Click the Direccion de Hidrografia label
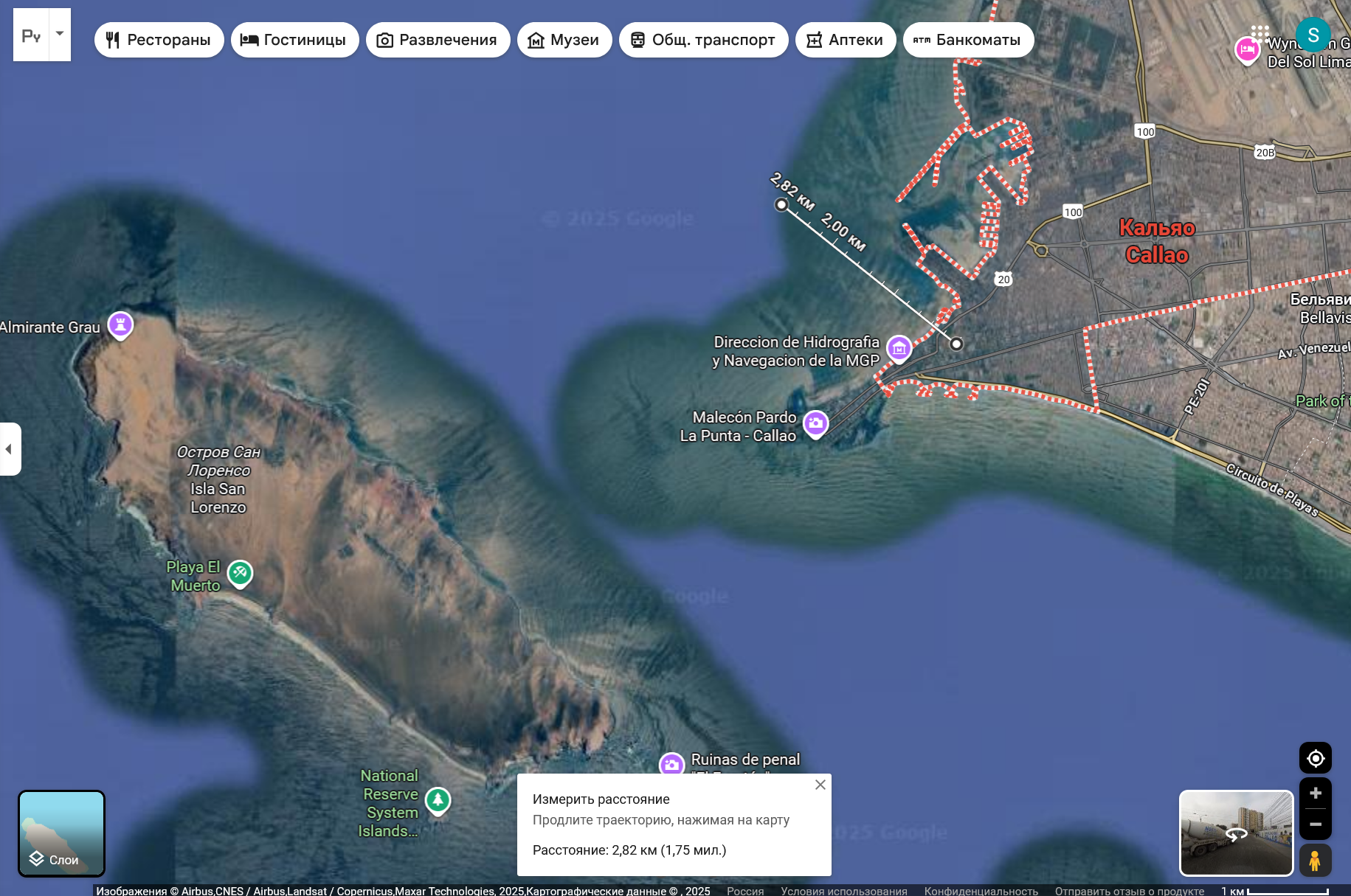The height and width of the screenshot is (896, 1351). click(796, 351)
